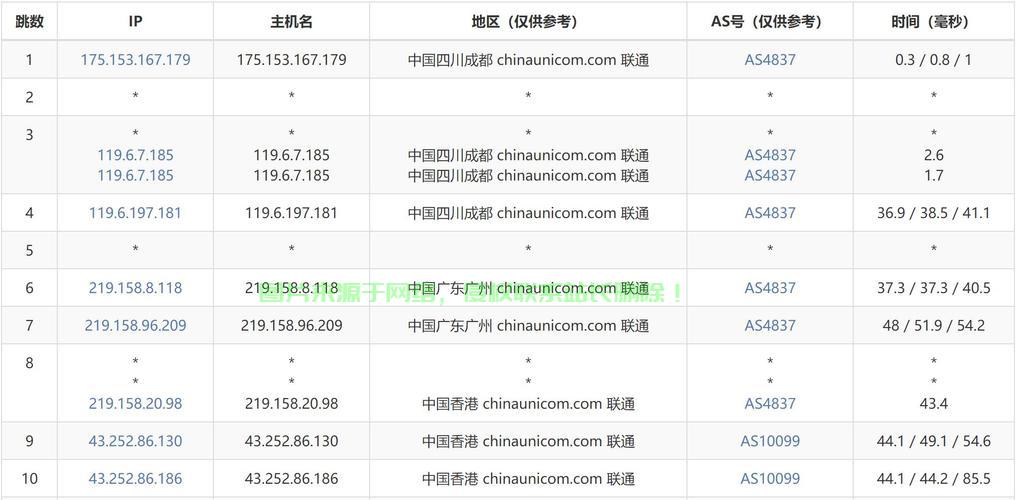This screenshot has width=1019, height=500.
Task: Click the 地区（仅供参考） column header
Action: [x=528, y=21]
